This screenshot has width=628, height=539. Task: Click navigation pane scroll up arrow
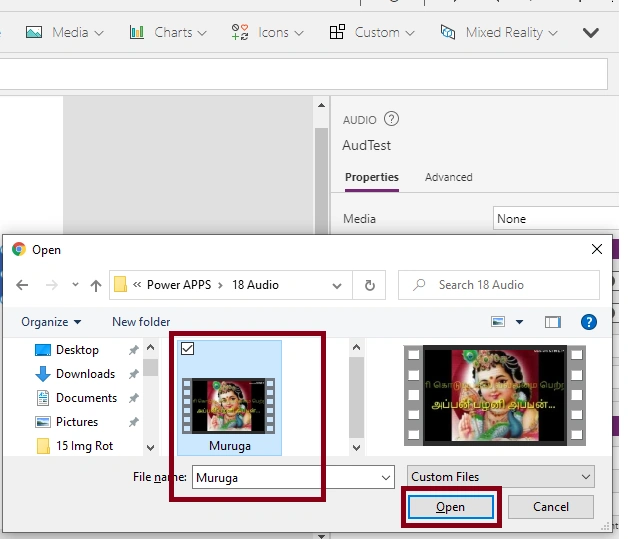tap(151, 348)
